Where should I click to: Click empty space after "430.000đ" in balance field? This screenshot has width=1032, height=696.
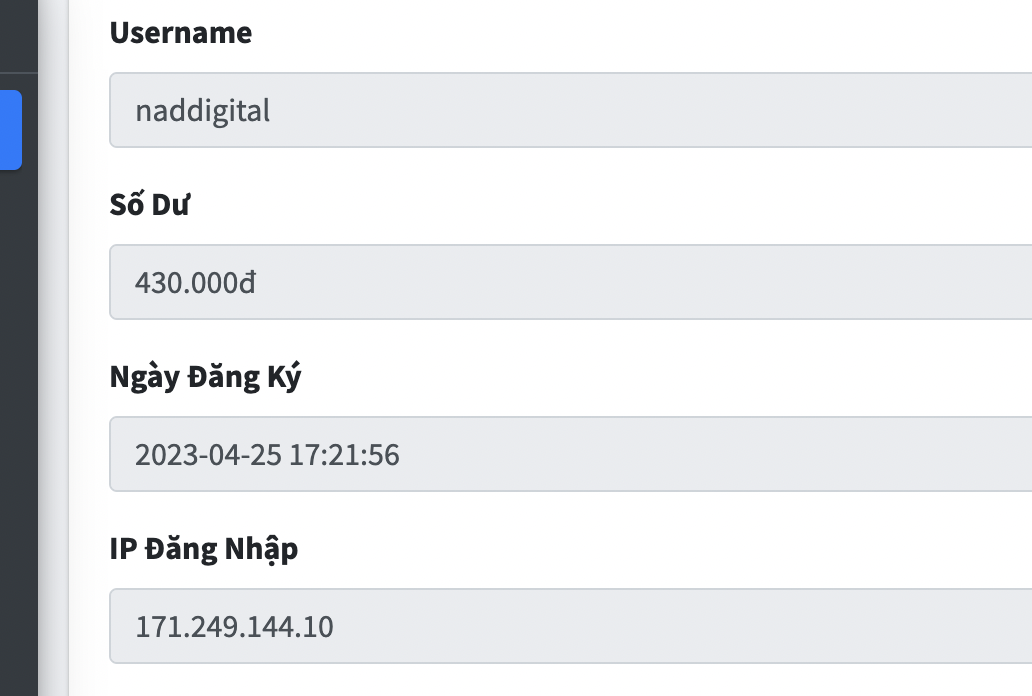click(x=650, y=282)
